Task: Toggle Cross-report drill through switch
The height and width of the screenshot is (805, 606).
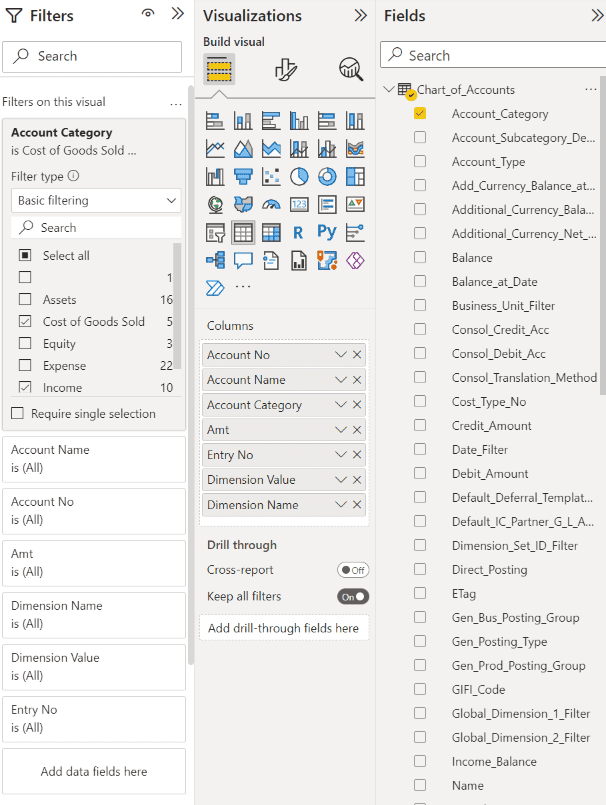Action: point(353,570)
